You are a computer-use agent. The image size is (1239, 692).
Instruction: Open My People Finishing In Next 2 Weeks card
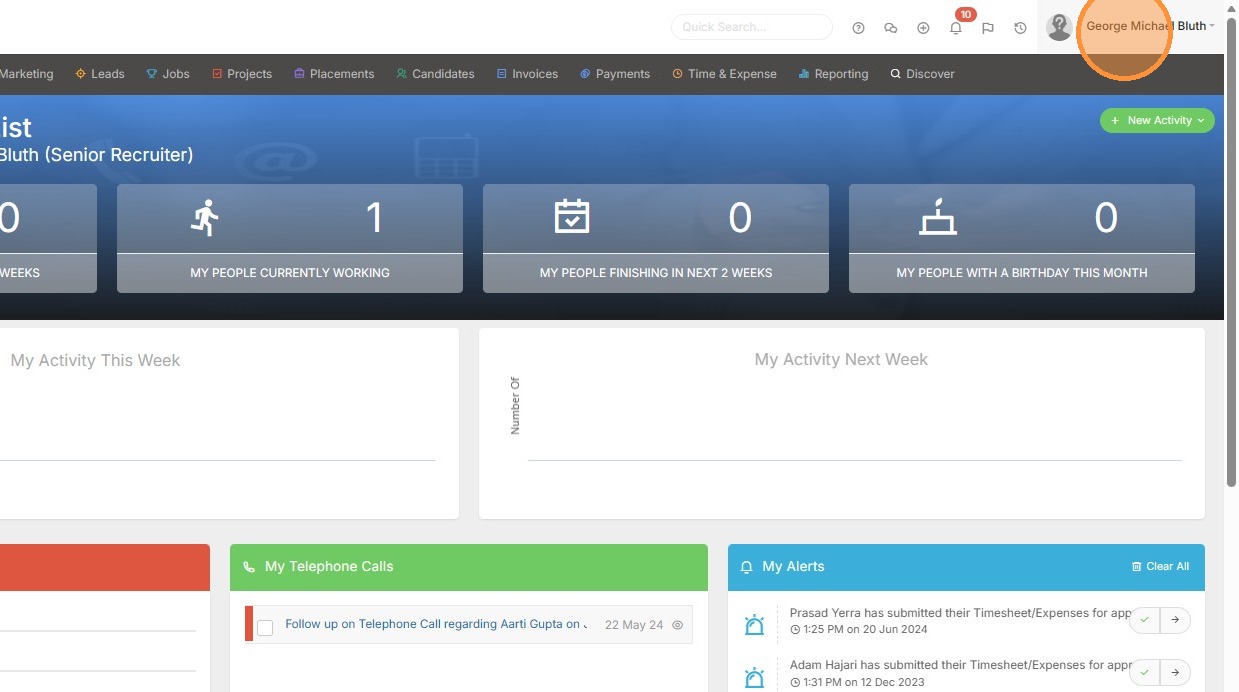coord(656,238)
